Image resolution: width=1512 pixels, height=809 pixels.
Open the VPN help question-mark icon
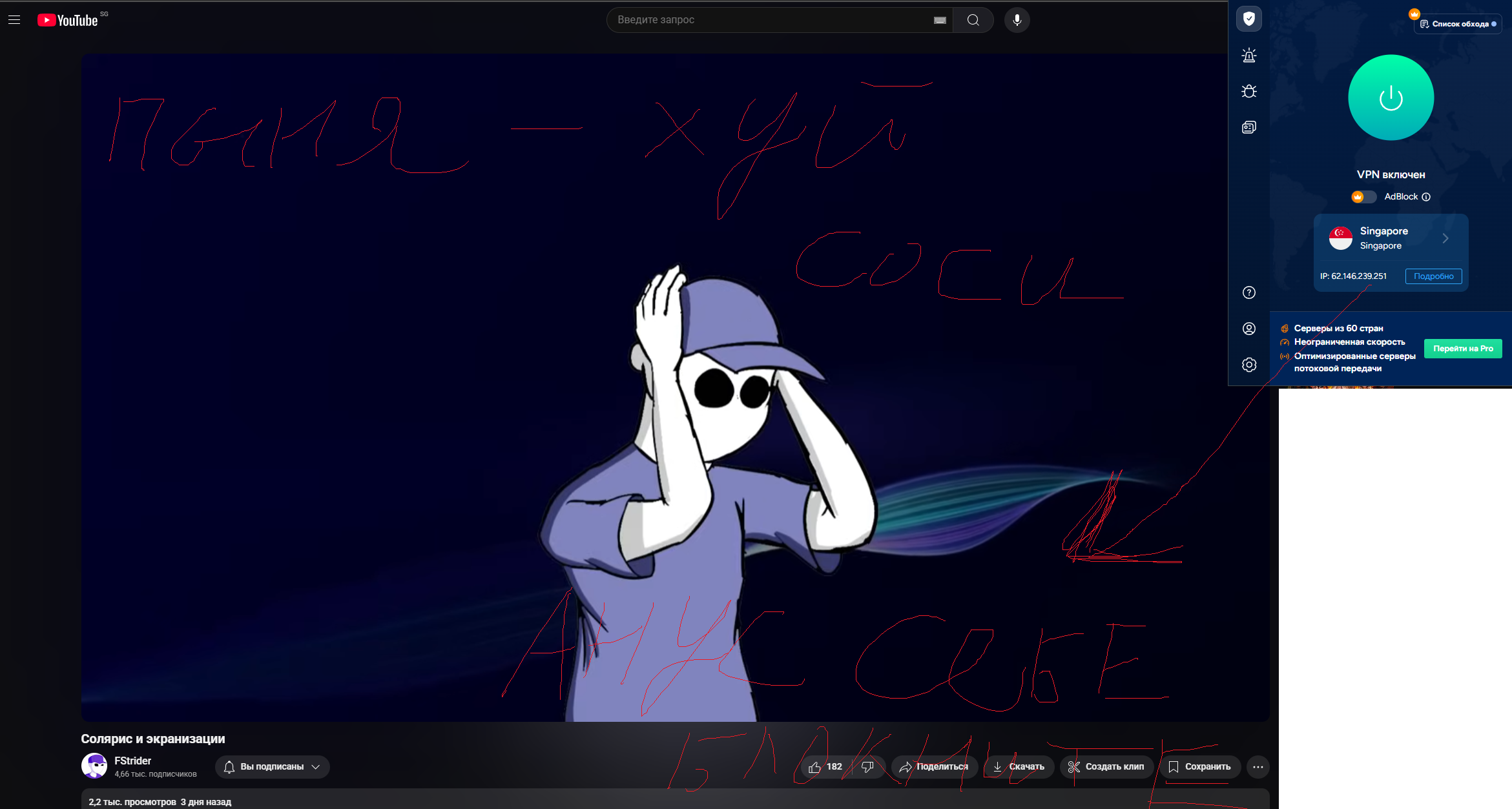click(1248, 292)
